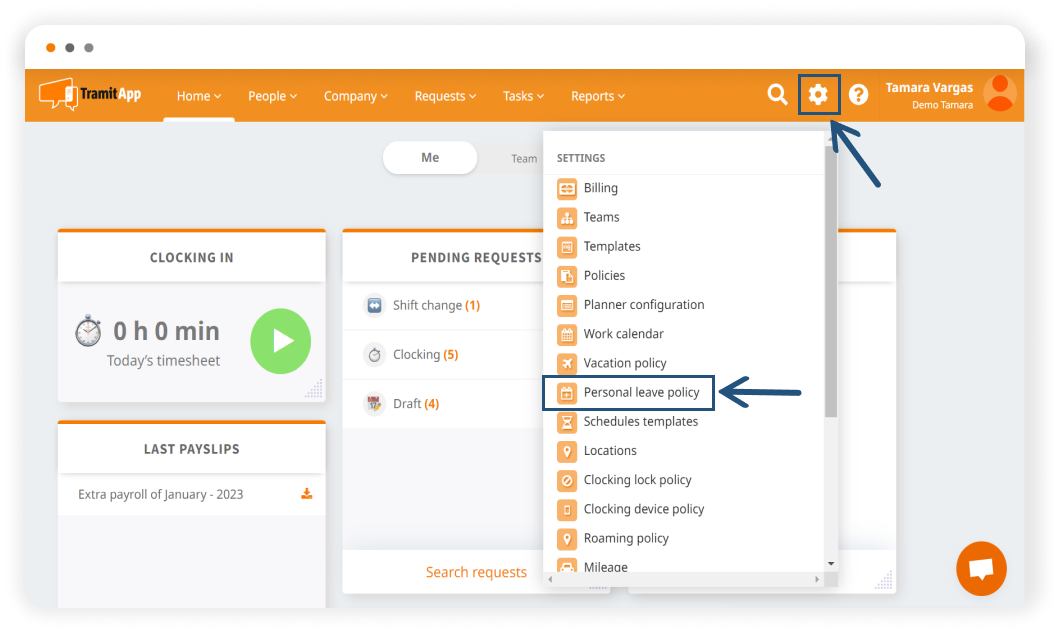Select the Me view toggle
Viewport: 1061px width, 633px height.
(x=430, y=158)
